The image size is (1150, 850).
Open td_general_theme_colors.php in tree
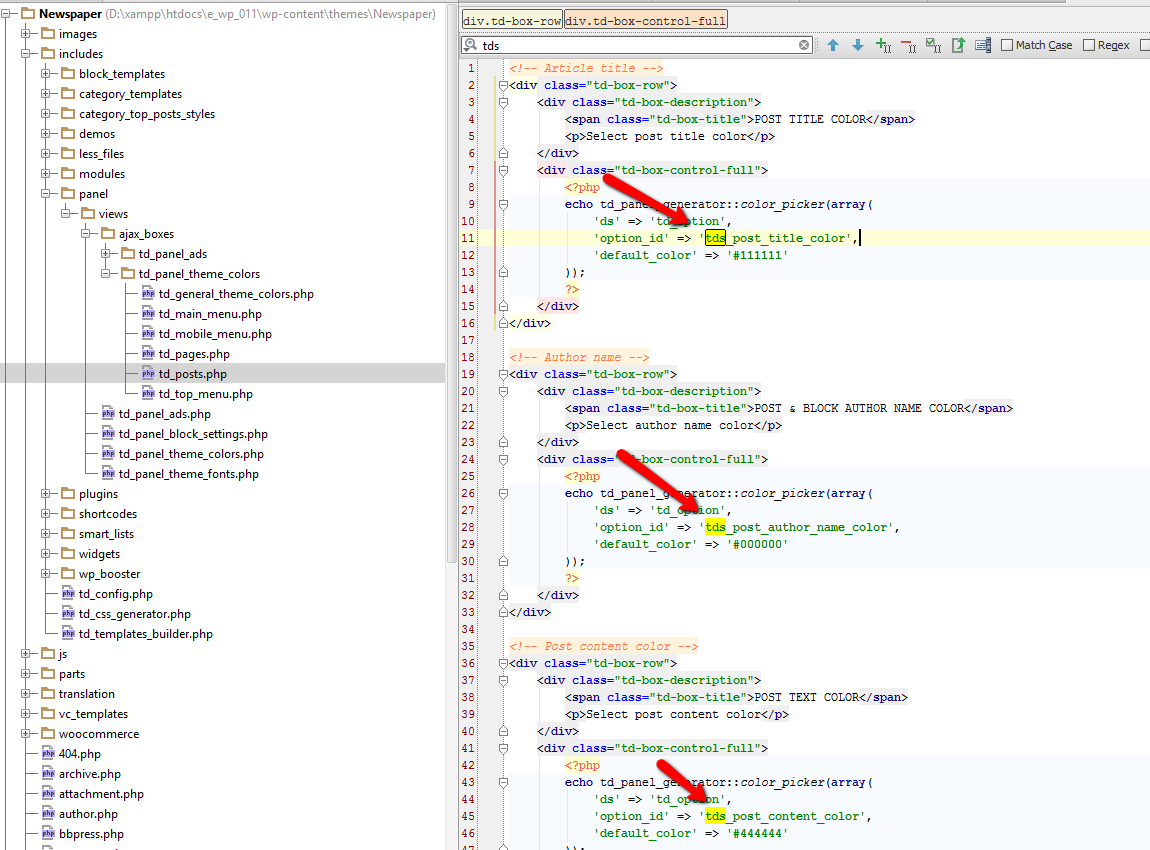tap(236, 294)
